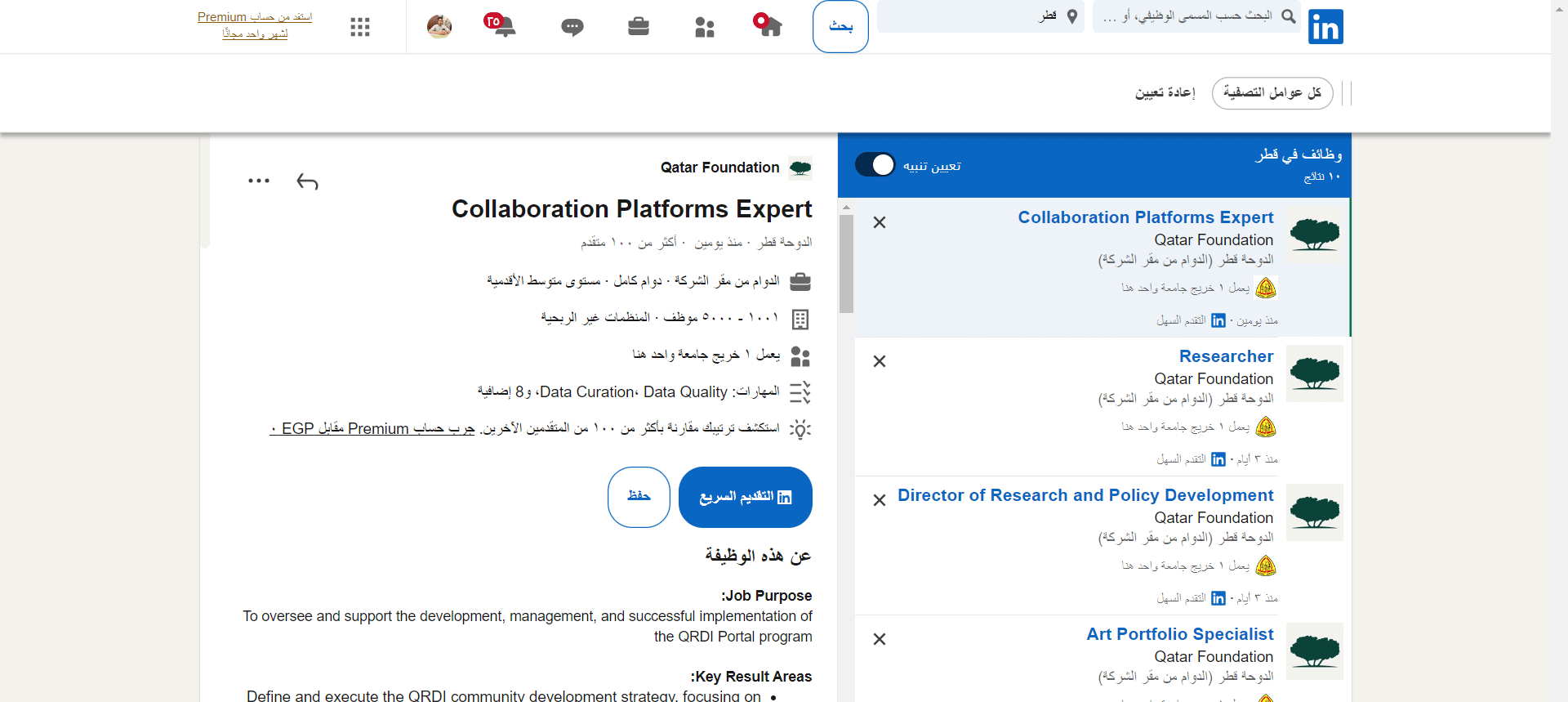1568x702 pixels.
Task: Click the بحث search button
Action: click(x=840, y=27)
